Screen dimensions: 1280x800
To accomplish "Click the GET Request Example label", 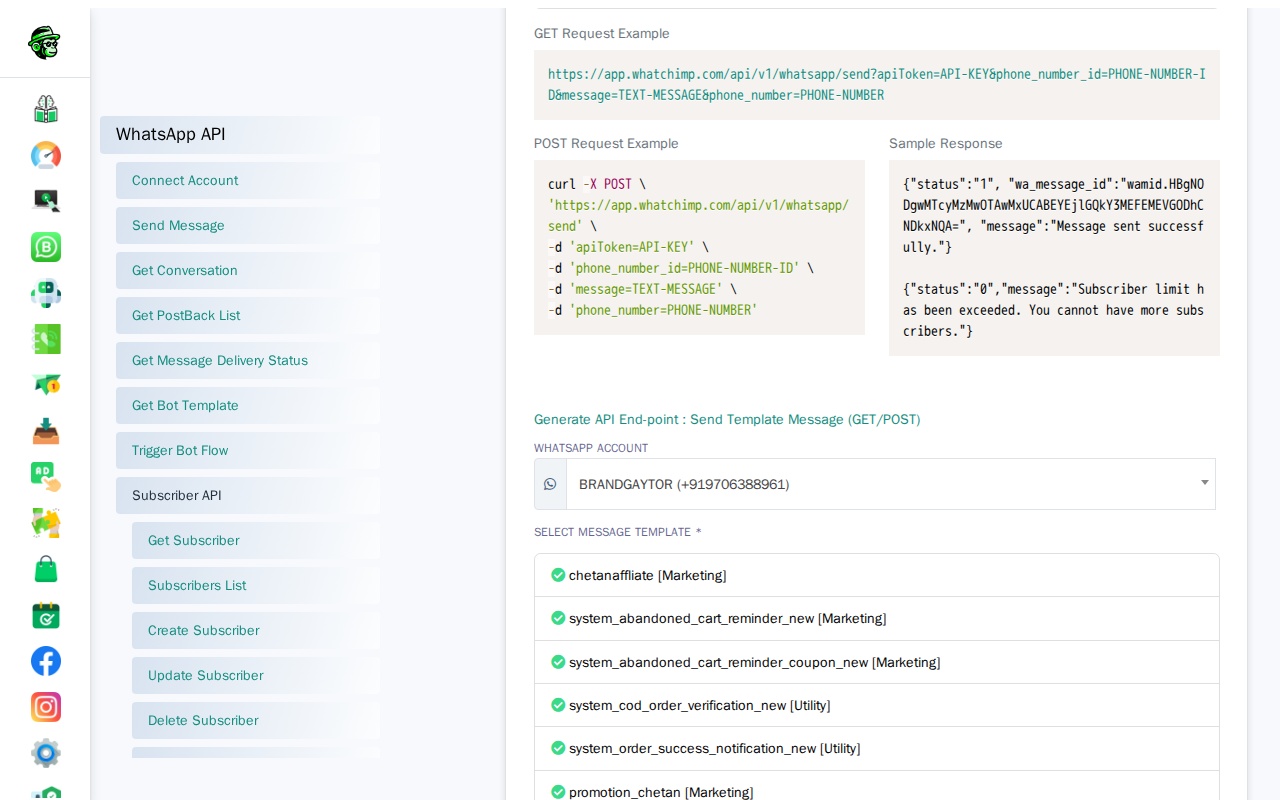I will pos(602,34).
